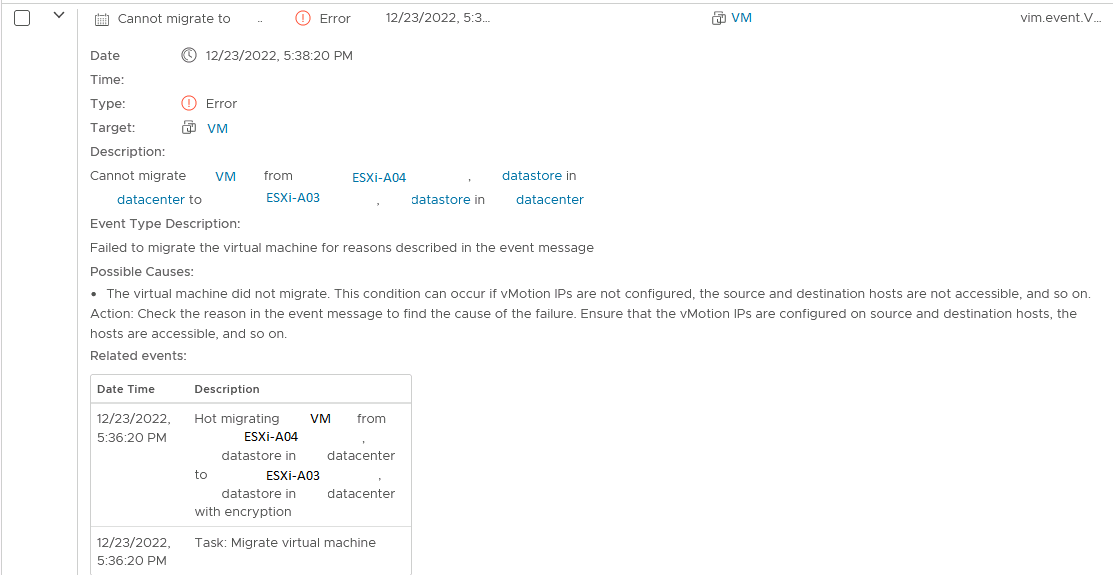
Task: Click the Date Time column header
Action: tap(125, 389)
